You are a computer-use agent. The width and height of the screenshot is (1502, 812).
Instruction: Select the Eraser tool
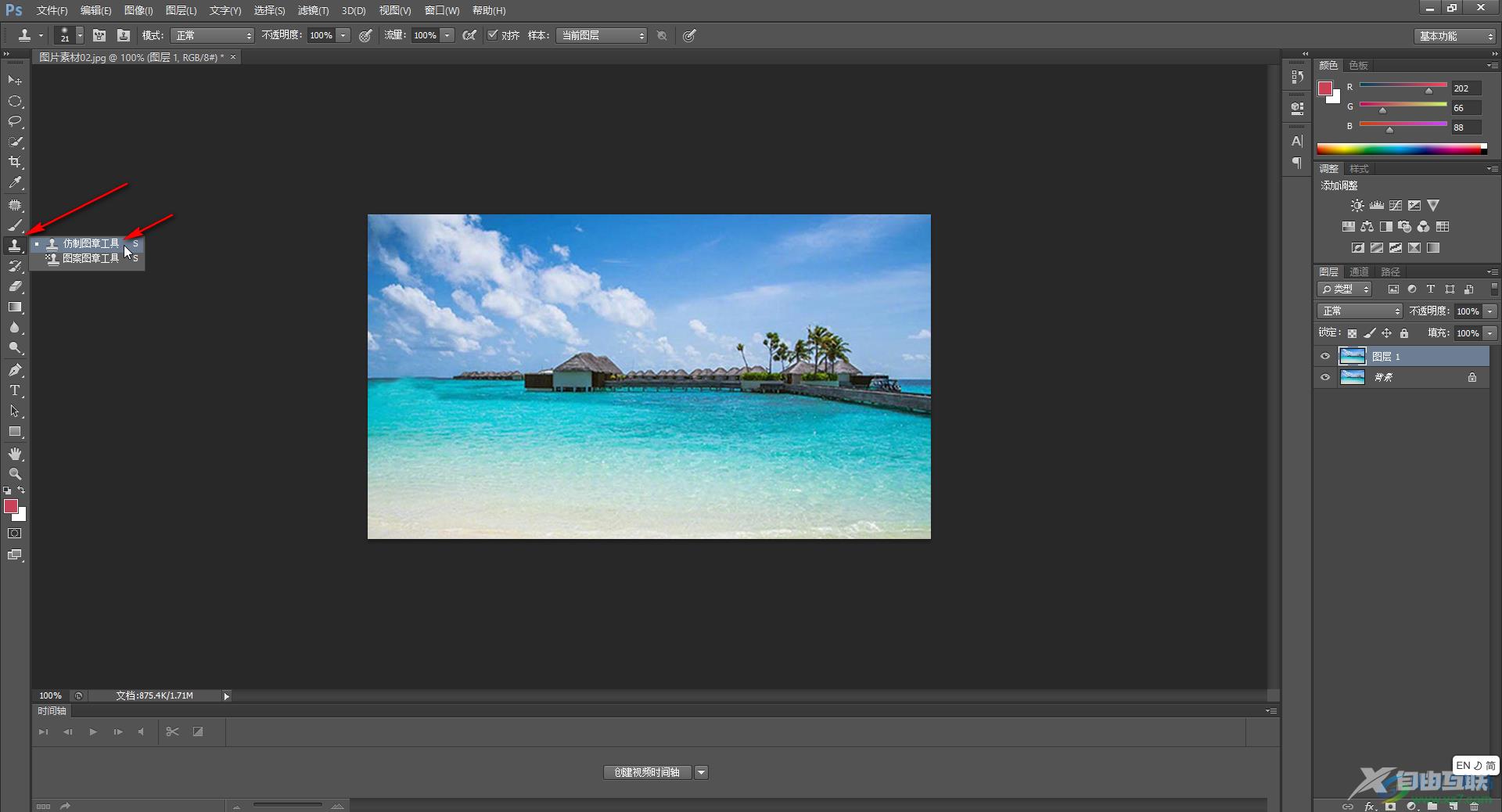pos(15,286)
